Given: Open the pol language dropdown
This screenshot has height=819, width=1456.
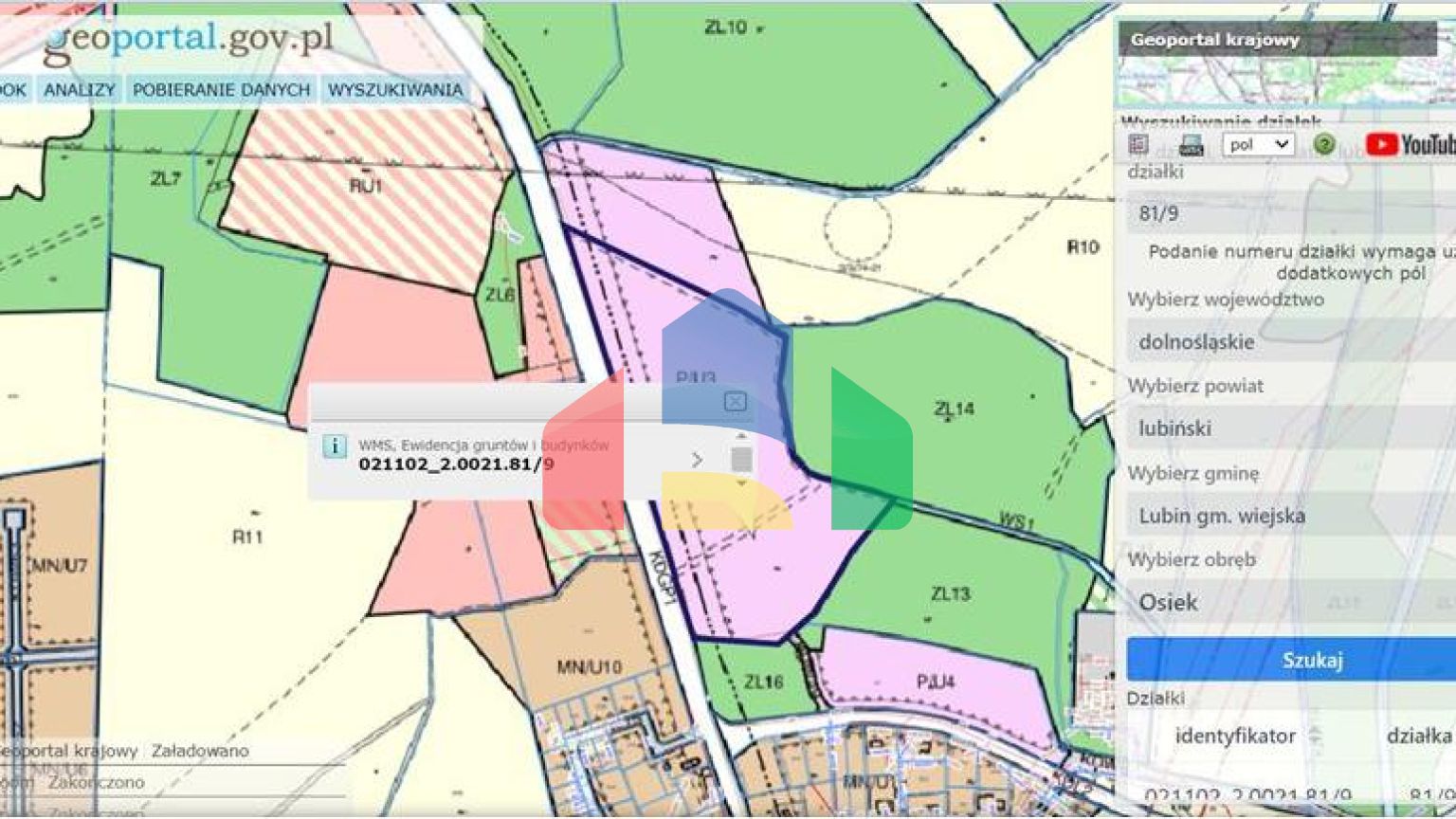Looking at the screenshot, I should (1257, 145).
